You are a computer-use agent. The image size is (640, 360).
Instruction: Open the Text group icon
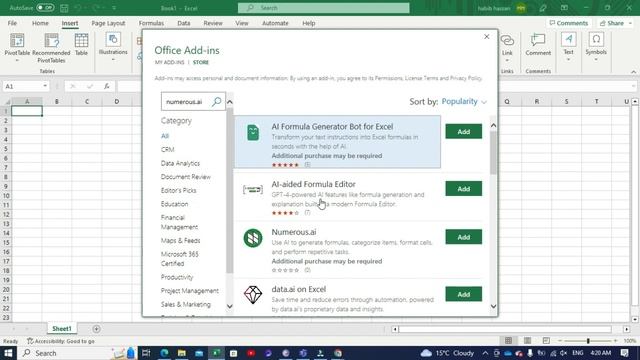pyautogui.click(x=569, y=40)
